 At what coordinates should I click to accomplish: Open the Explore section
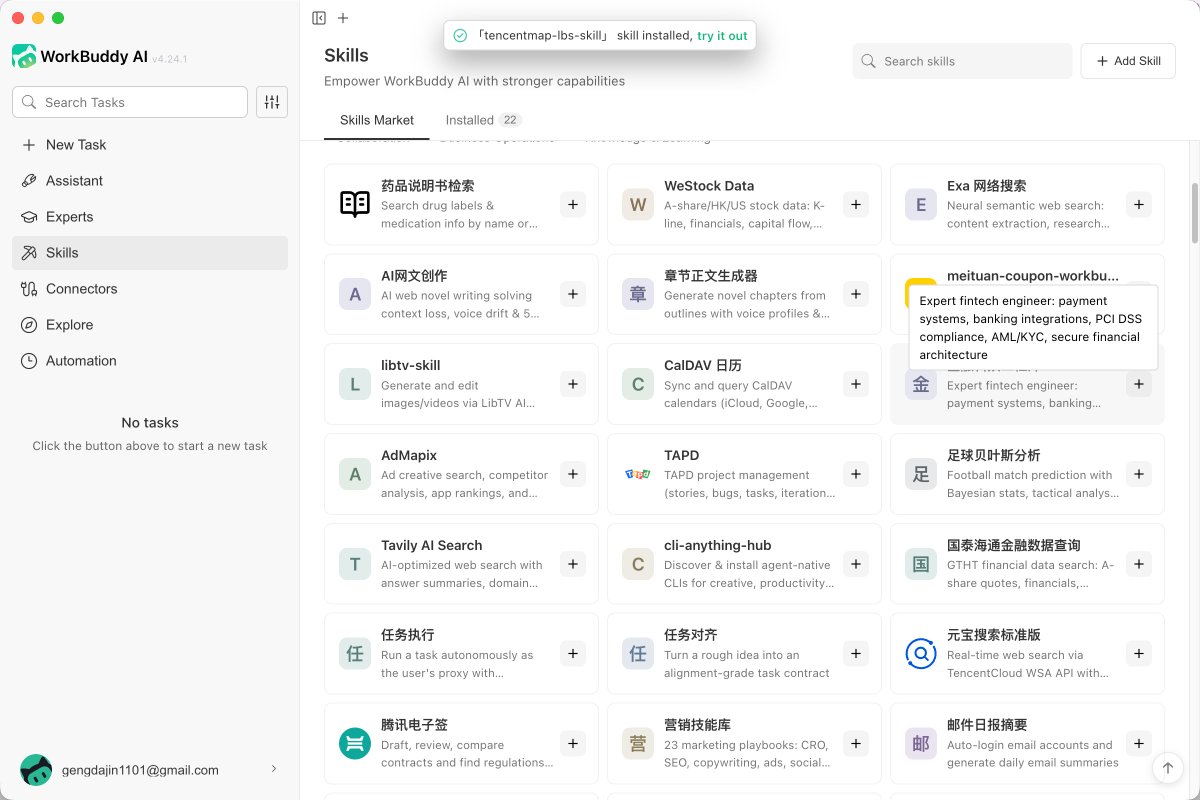point(150,325)
